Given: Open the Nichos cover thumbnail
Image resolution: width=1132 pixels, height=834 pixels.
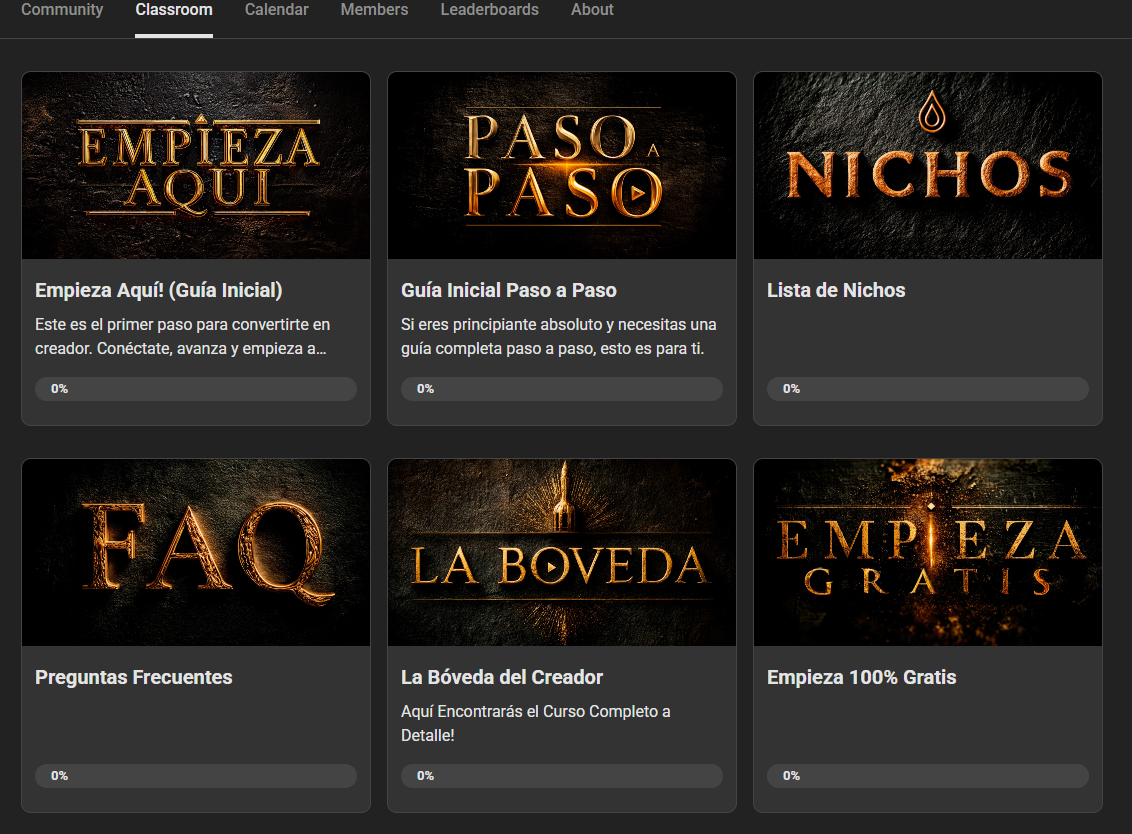Looking at the screenshot, I should coord(928,165).
